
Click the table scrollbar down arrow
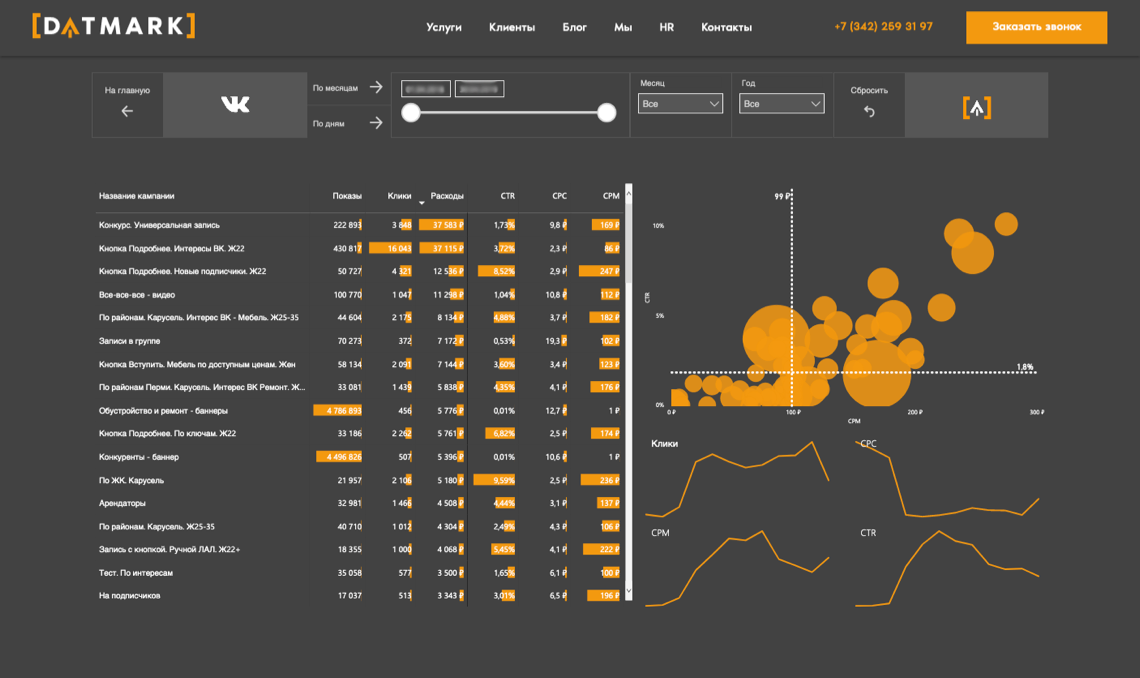pos(629,592)
